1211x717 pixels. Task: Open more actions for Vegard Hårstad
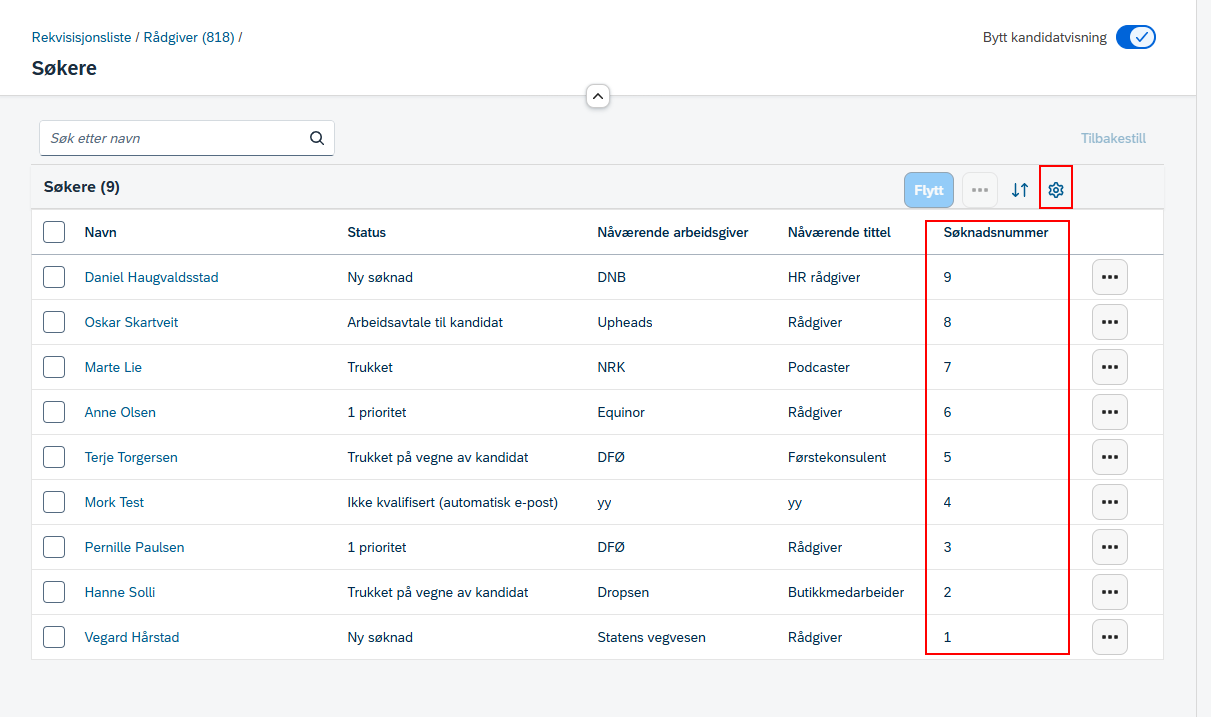tap(1110, 637)
